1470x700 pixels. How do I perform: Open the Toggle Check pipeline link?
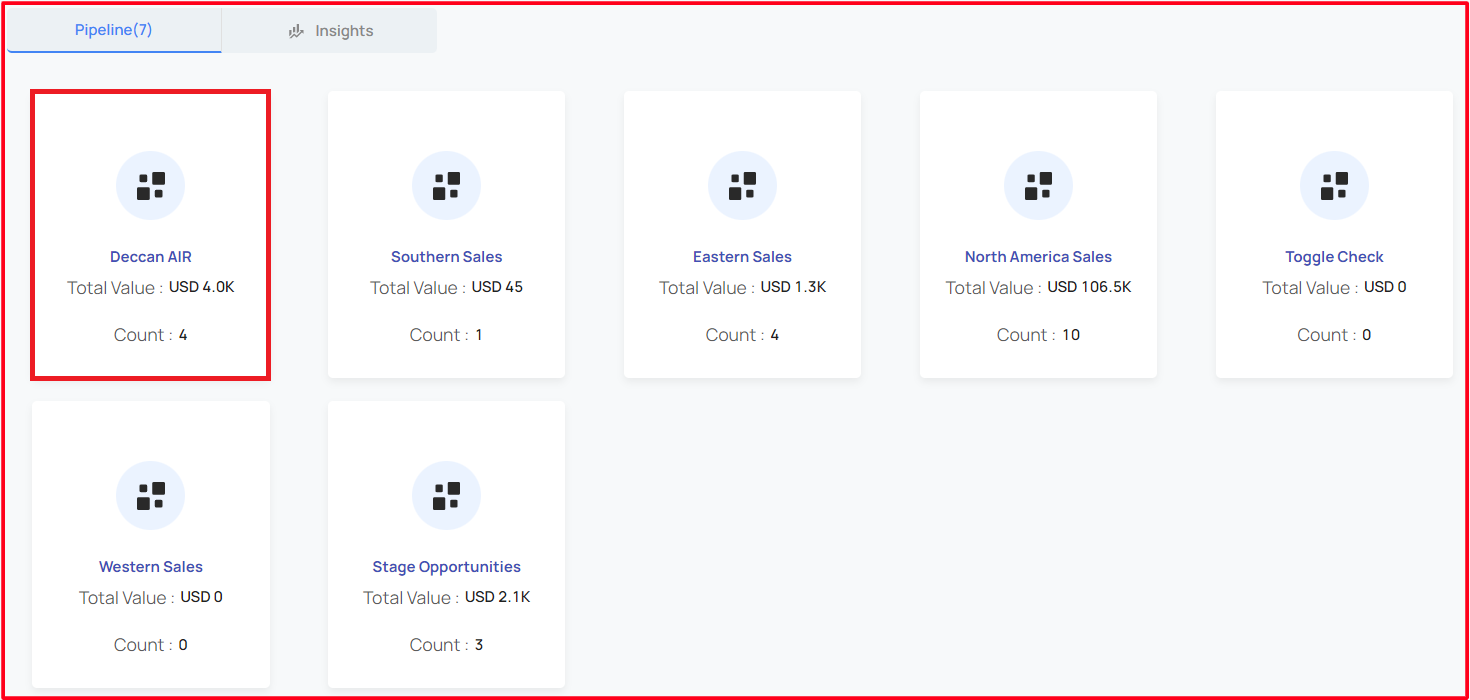pos(1335,257)
